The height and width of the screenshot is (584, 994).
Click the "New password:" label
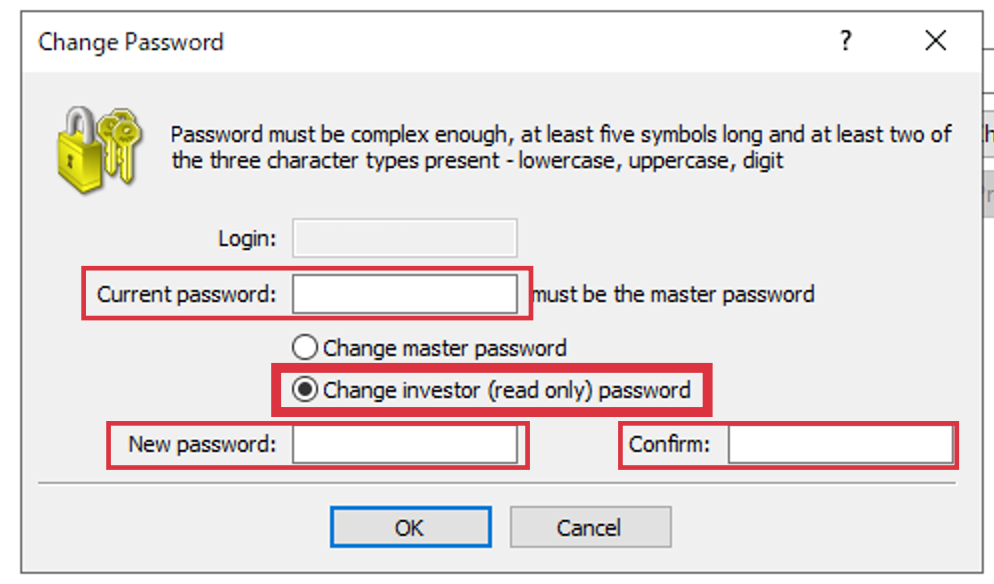pyautogui.click(x=202, y=444)
